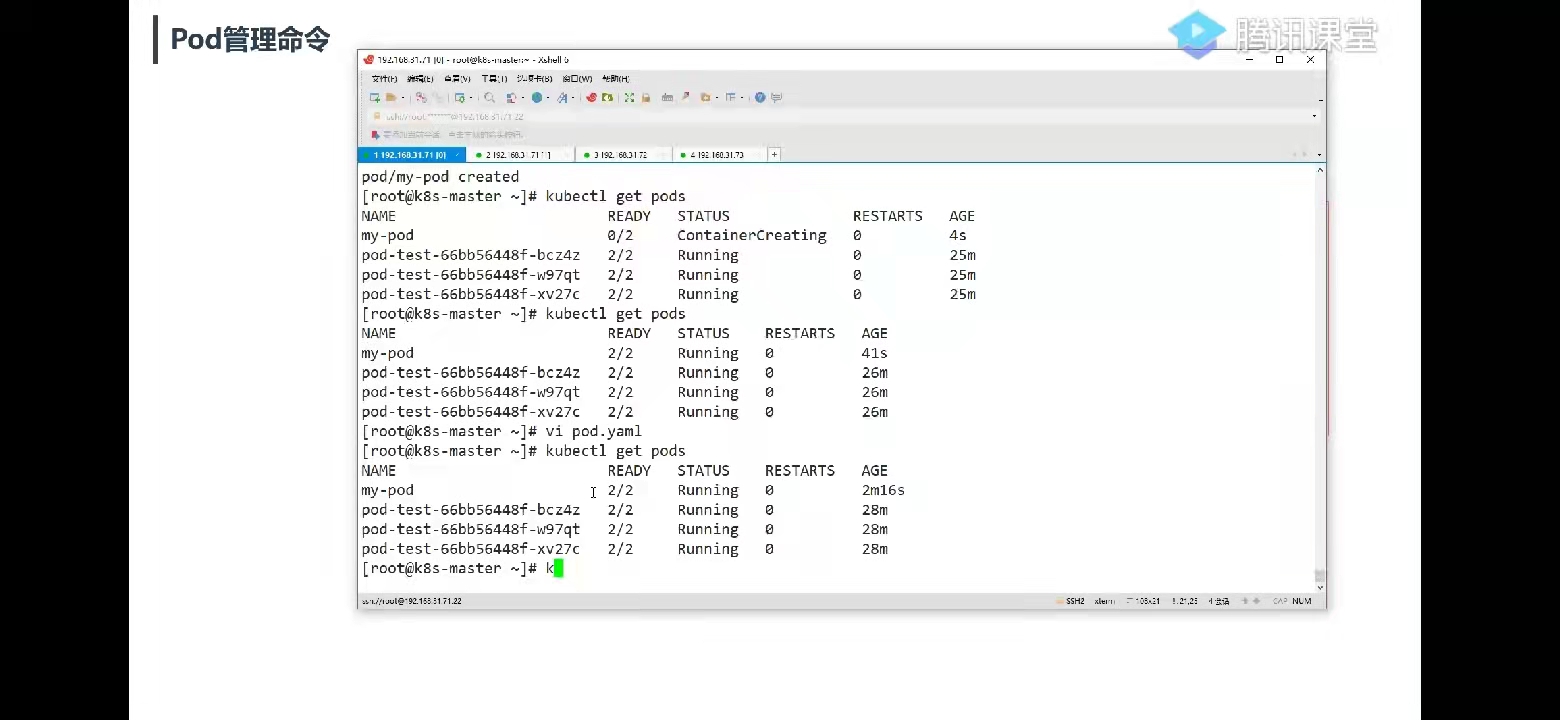Open the 帮助(H) menu
The height and width of the screenshot is (720, 1560).
(x=615, y=79)
